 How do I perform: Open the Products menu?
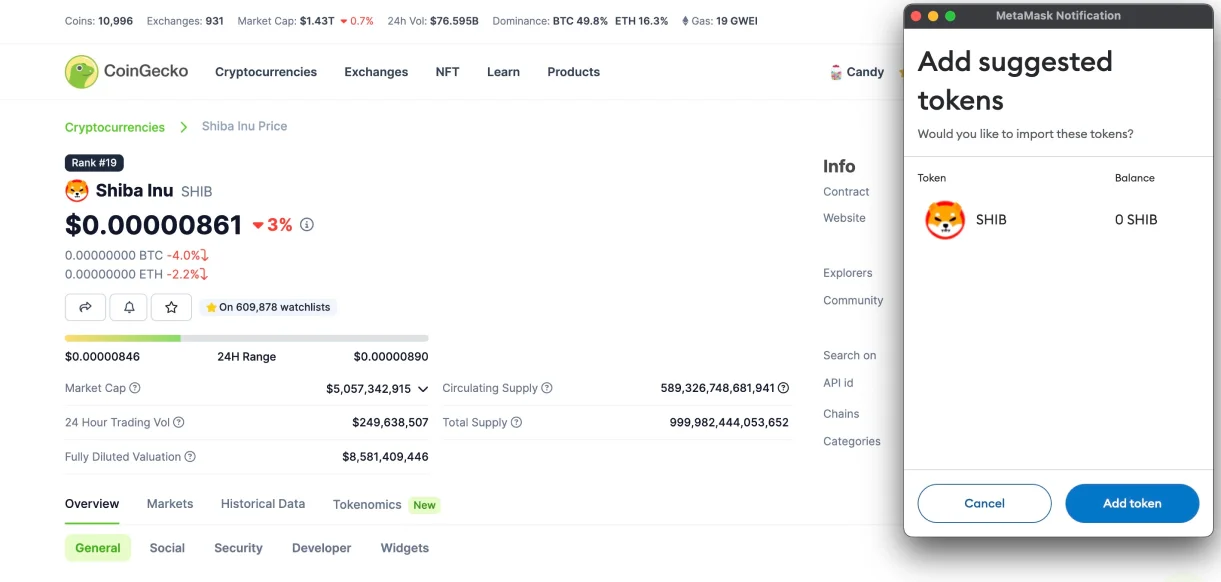point(574,72)
